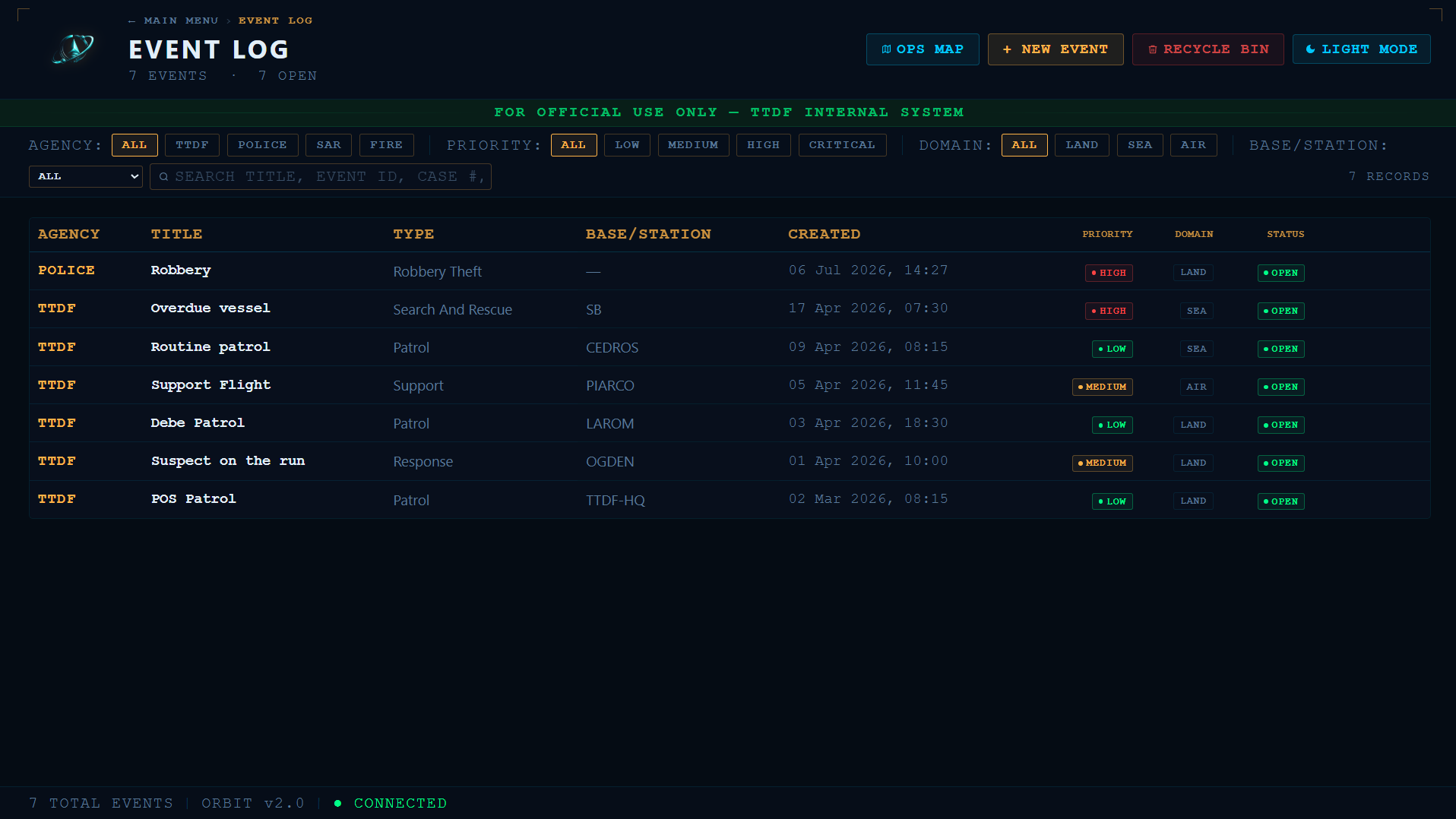Click the plus icon in NEW EVENT button

tap(1007, 49)
